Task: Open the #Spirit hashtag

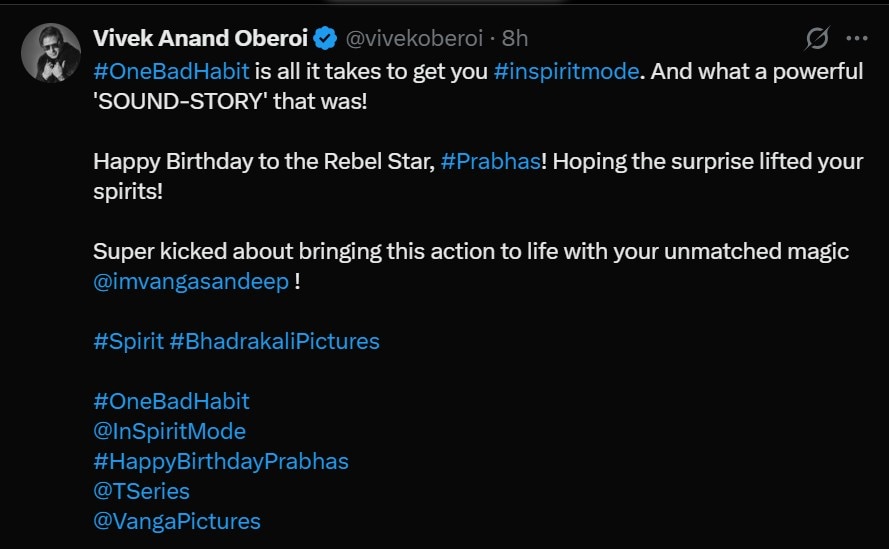Action: click(128, 341)
